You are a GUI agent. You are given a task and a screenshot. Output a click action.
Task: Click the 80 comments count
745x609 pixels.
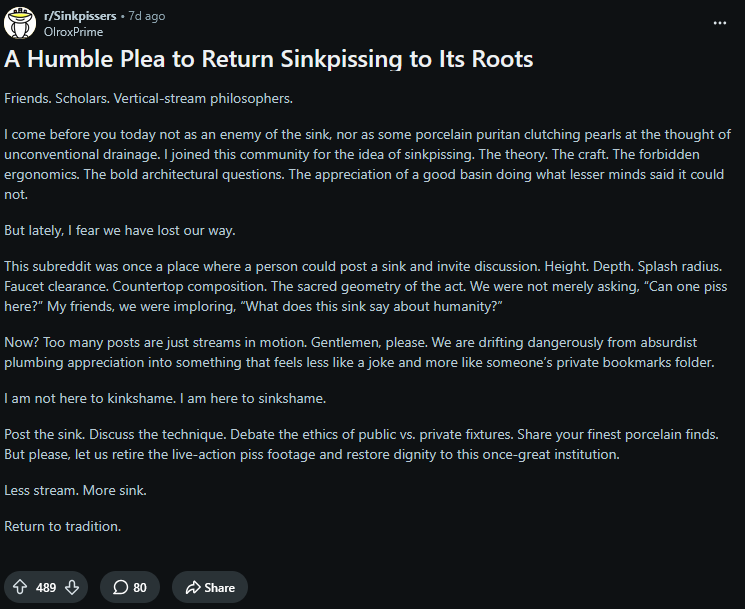140,587
